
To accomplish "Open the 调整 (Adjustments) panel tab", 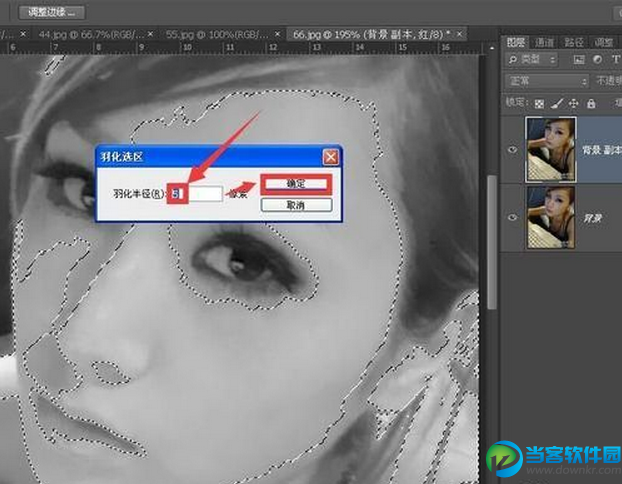I will [x=603, y=42].
